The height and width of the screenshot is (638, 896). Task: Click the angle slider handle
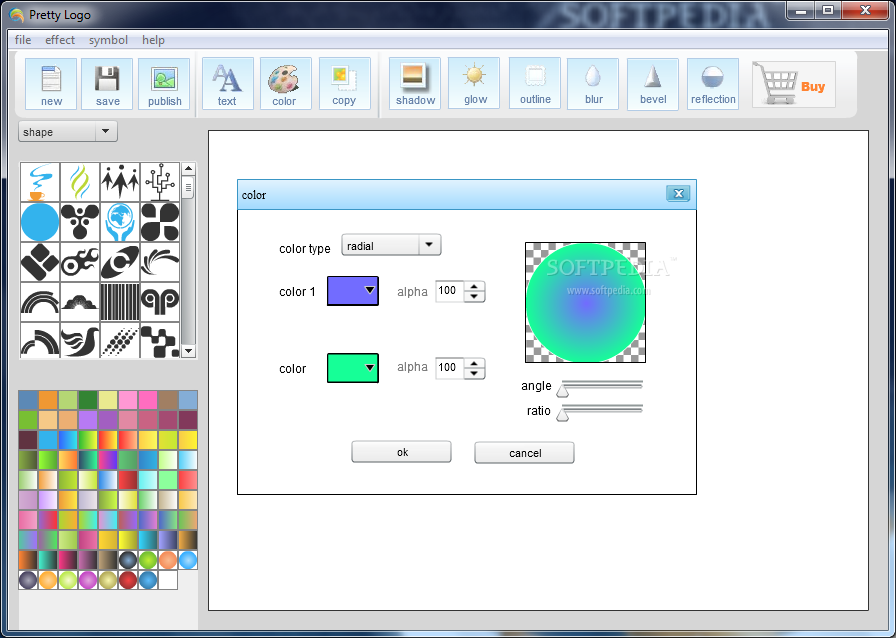pyautogui.click(x=563, y=390)
